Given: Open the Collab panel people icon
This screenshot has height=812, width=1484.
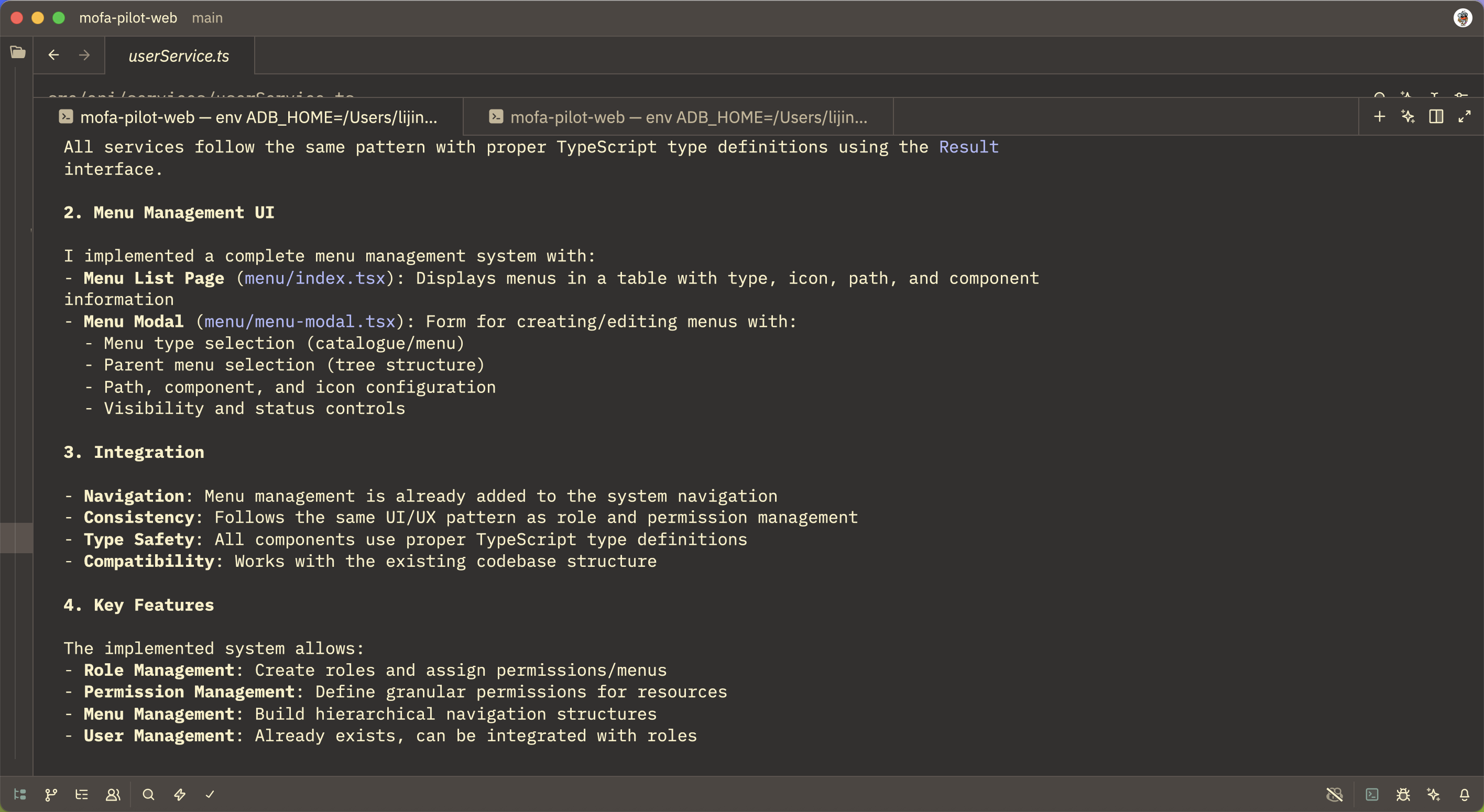Looking at the screenshot, I should (113, 795).
